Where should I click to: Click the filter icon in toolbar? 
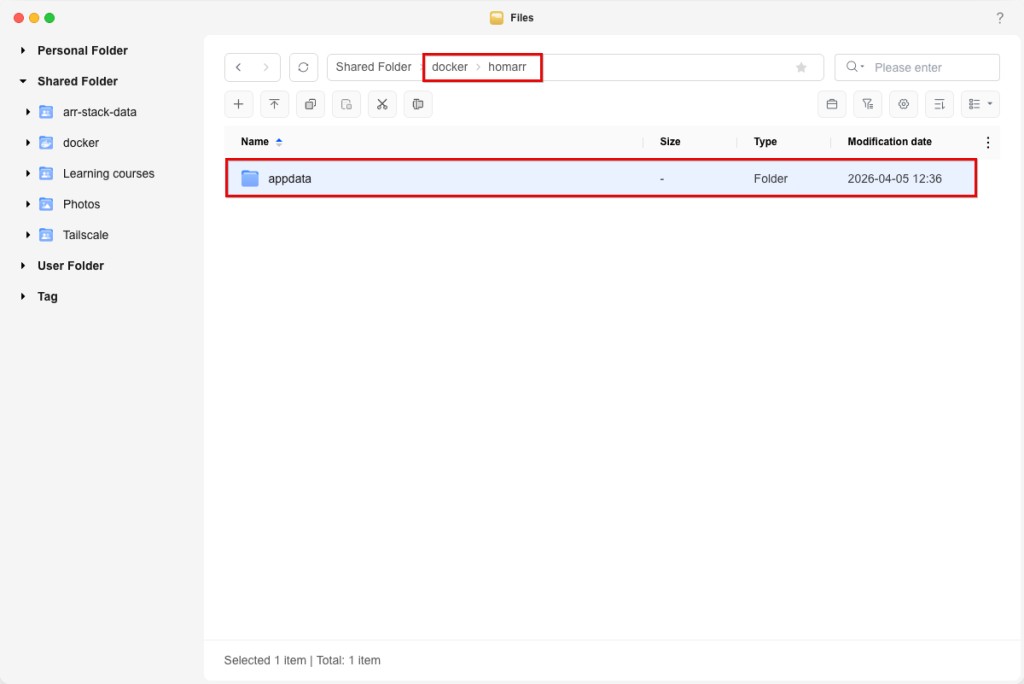(x=867, y=104)
